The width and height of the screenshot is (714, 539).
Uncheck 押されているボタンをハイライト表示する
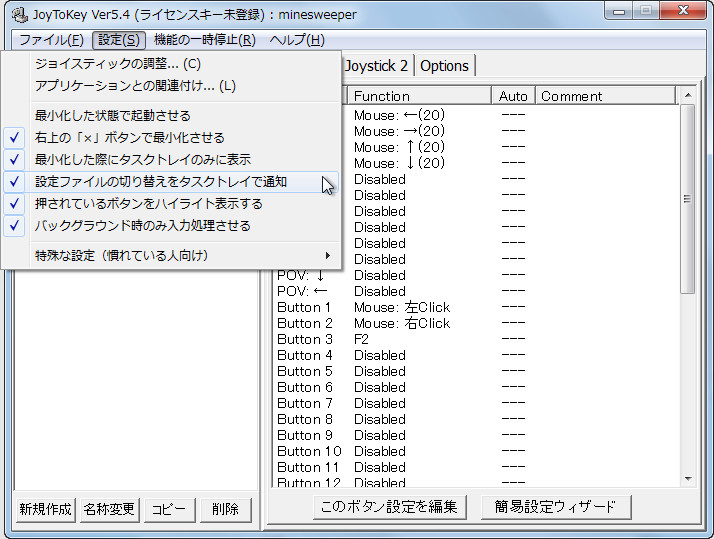pyautogui.click(x=171, y=203)
